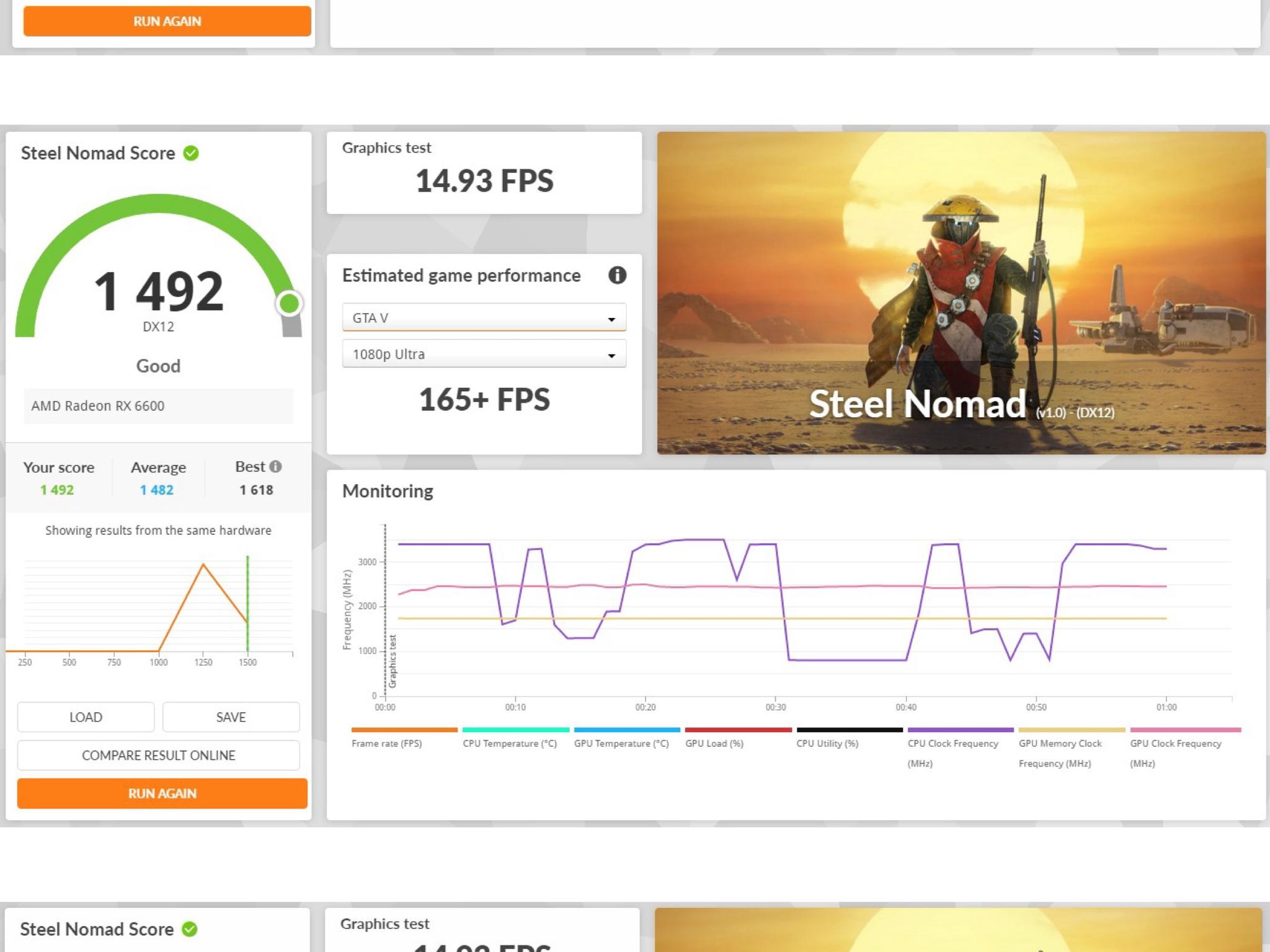Open the 1080p Ultra resolution dropdown
The width and height of the screenshot is (1270, 952).
484,354
